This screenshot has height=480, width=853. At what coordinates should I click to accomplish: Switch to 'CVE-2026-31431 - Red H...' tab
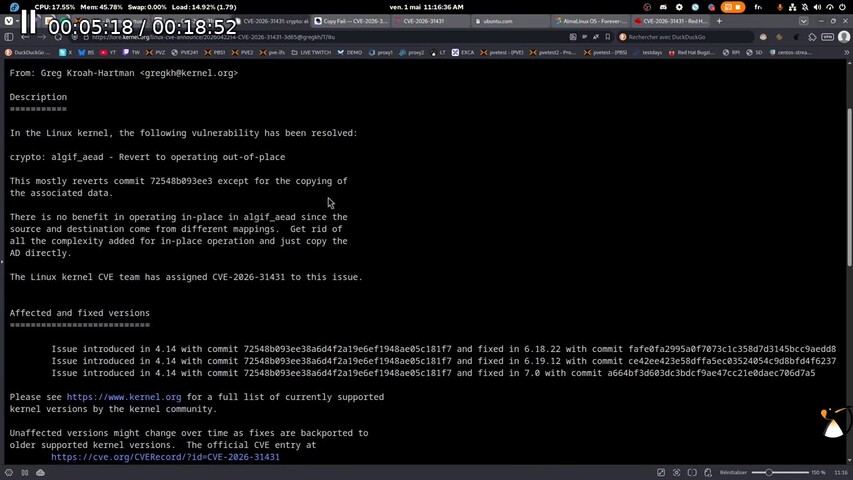tap(670, 21)
